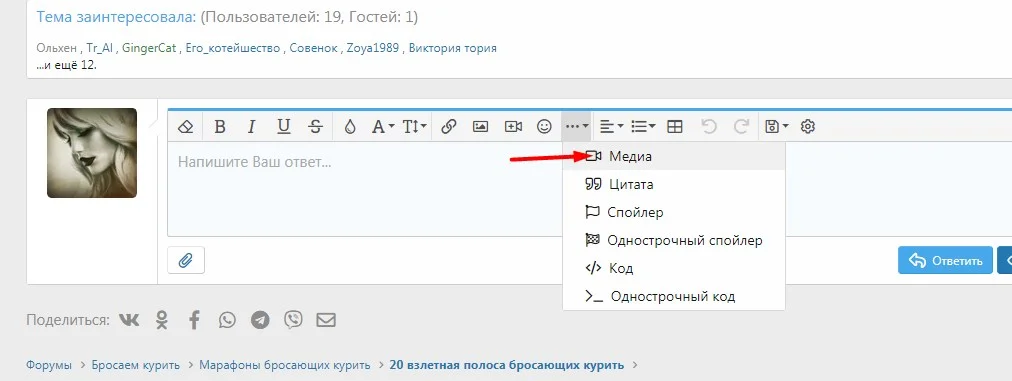The image size is (1012, 381).
Task: Toggle italic formatting
Action: tap(252, 127)
